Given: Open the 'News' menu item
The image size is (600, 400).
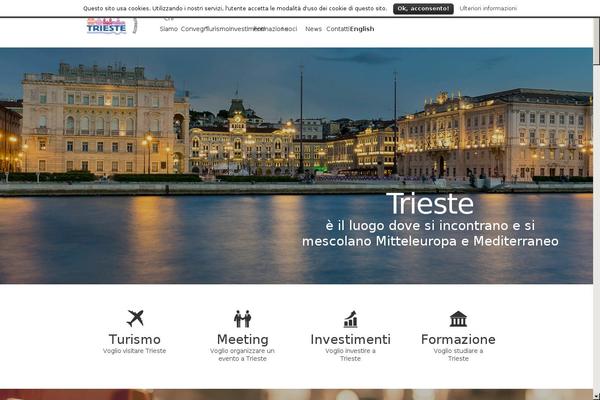Looking at the screenshot, I should point(313,29).
